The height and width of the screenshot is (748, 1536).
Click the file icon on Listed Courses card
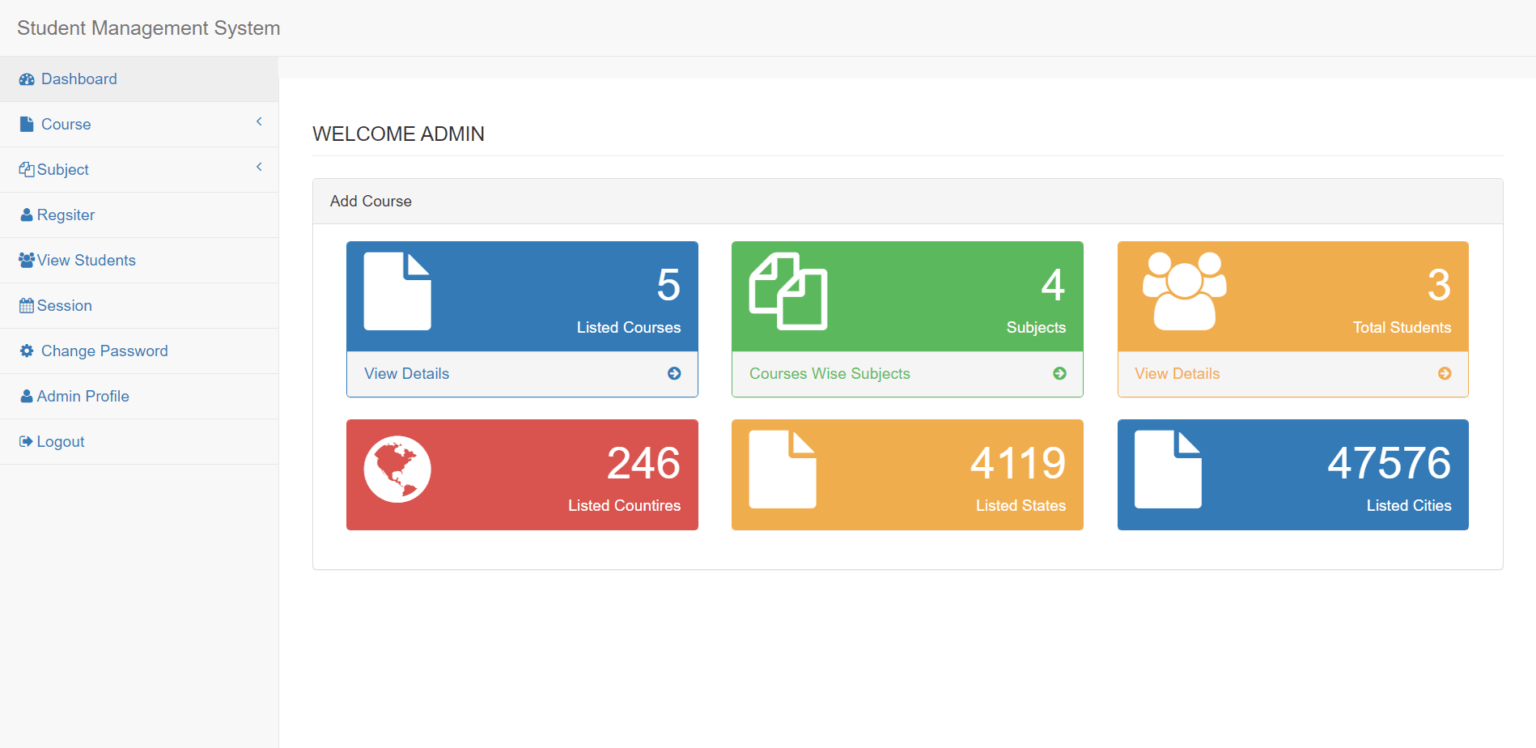(397, 291)
